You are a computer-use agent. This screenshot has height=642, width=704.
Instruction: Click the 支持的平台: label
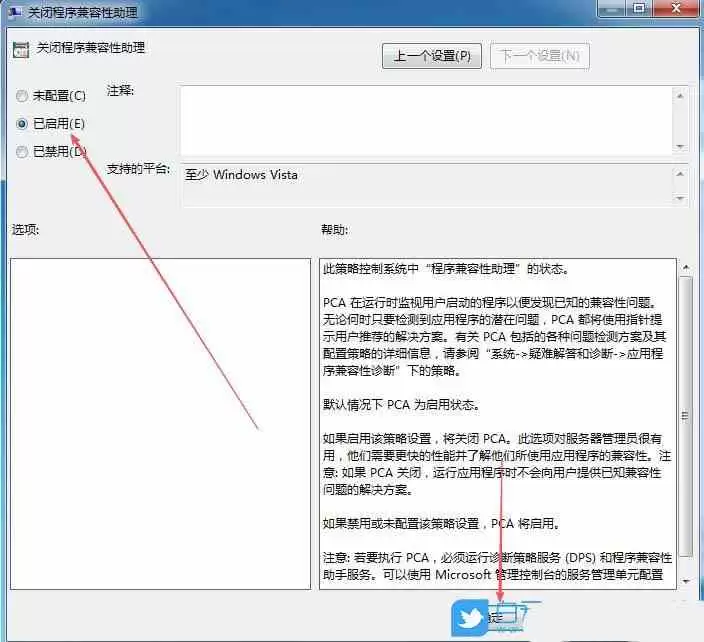(138, 169)
